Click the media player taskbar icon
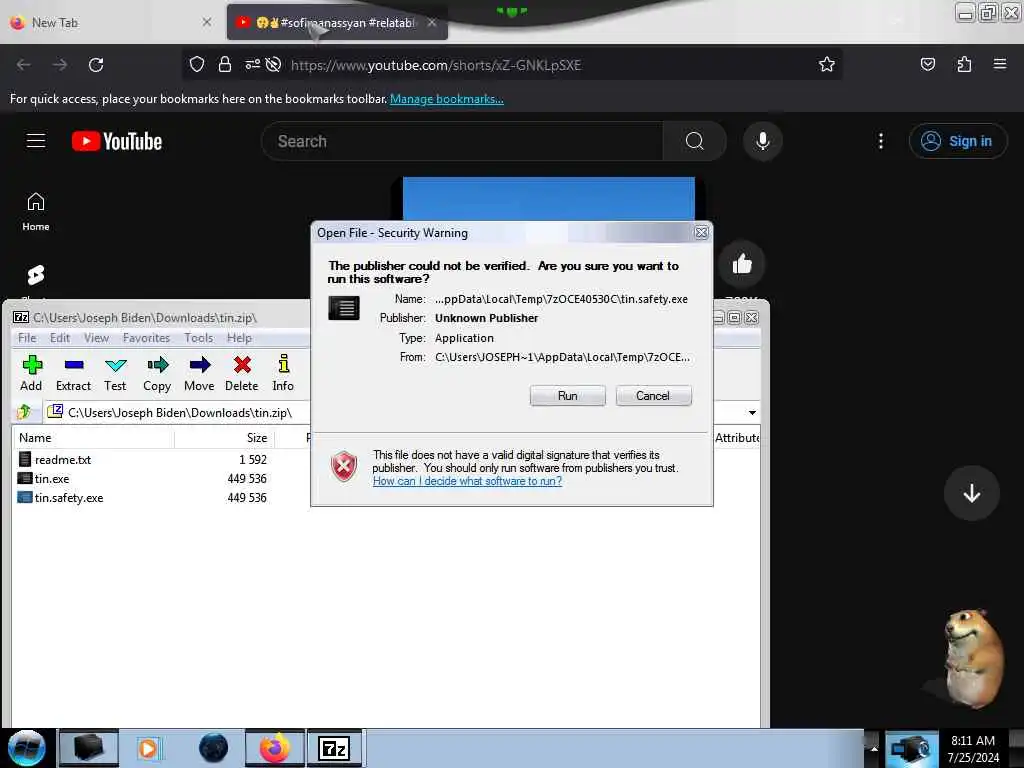The image size is (1024, 768). tap(148, 748)
